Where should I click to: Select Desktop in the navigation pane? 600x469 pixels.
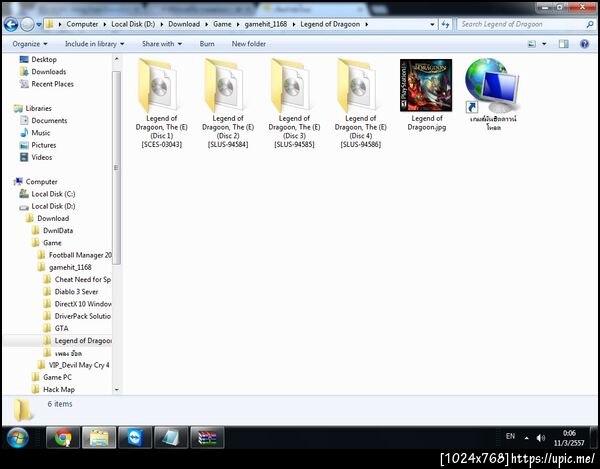[x=39, y=59]
